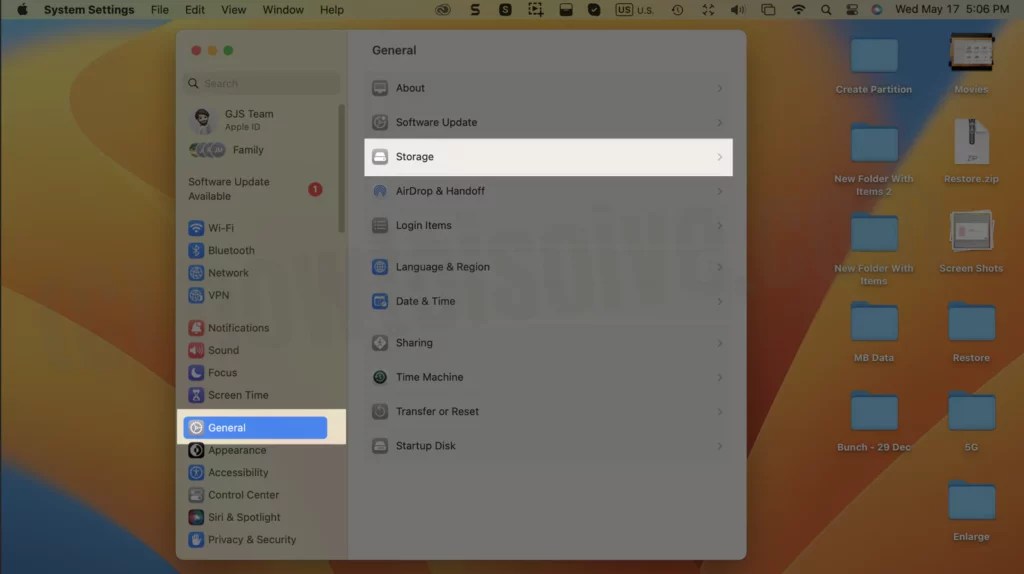
Task: Expand the Language & Region chevron
Action: [x=720, y=267]
